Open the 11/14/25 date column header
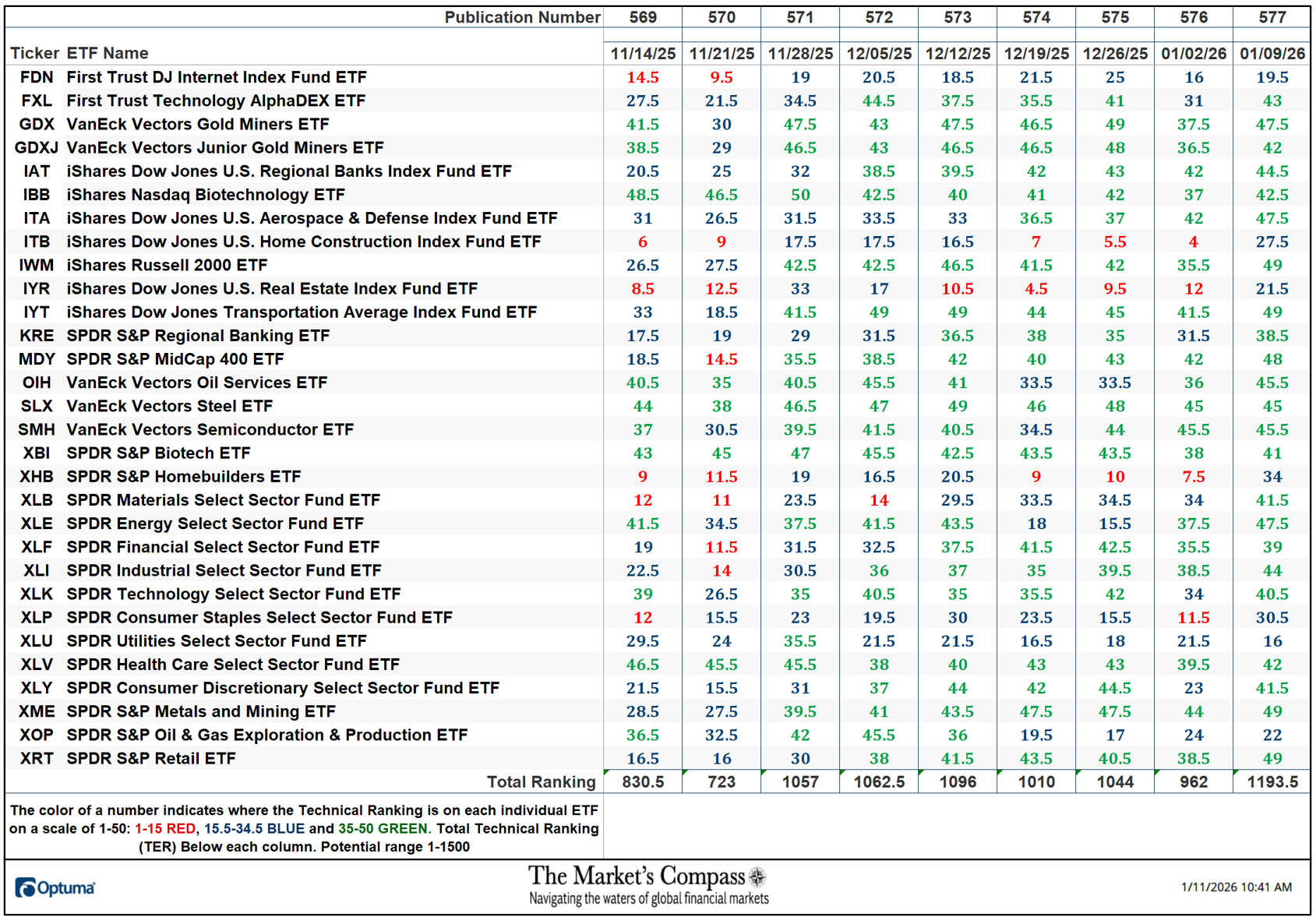This screenshot has height=917, width=1316. pos(644,53)
